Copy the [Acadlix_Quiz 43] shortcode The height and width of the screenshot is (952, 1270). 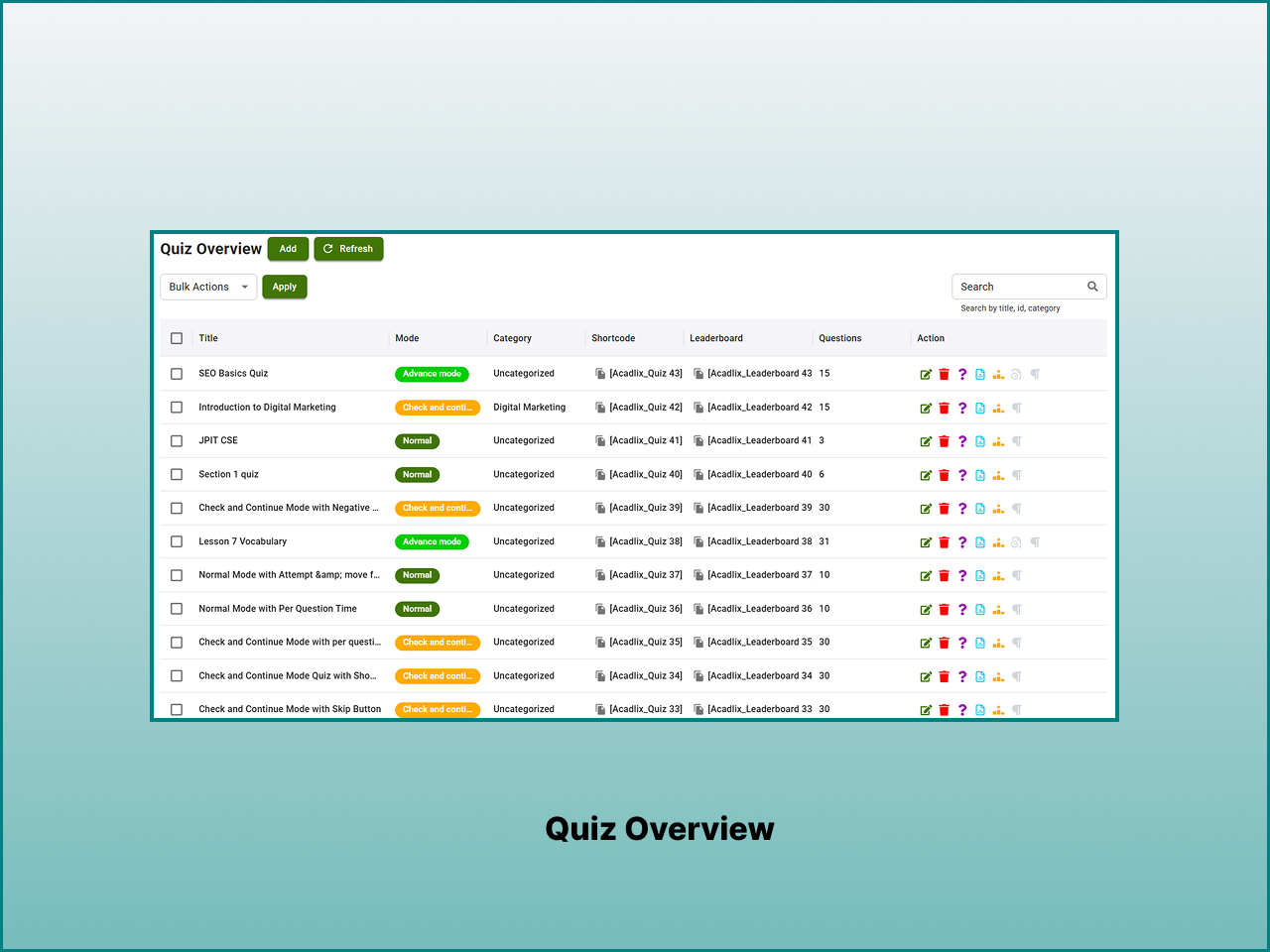(x=599, y=374)
